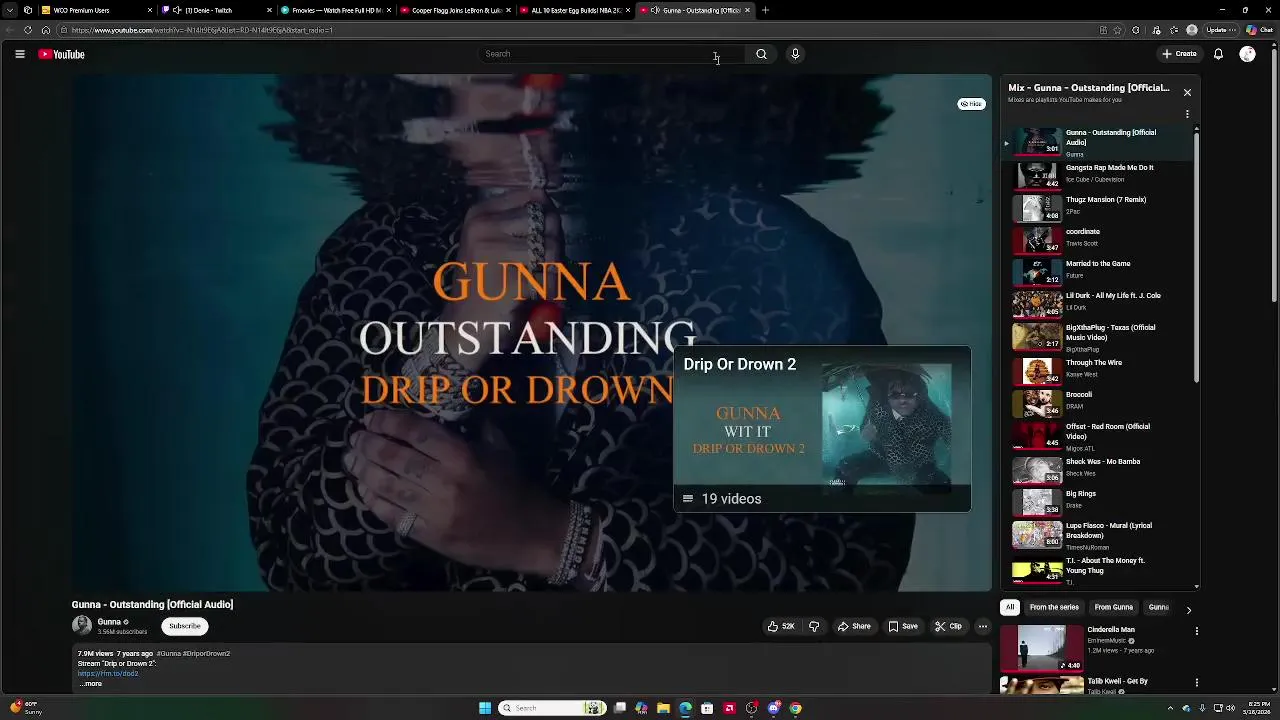Open Chrome from the taskbar

tap(795, 708)
